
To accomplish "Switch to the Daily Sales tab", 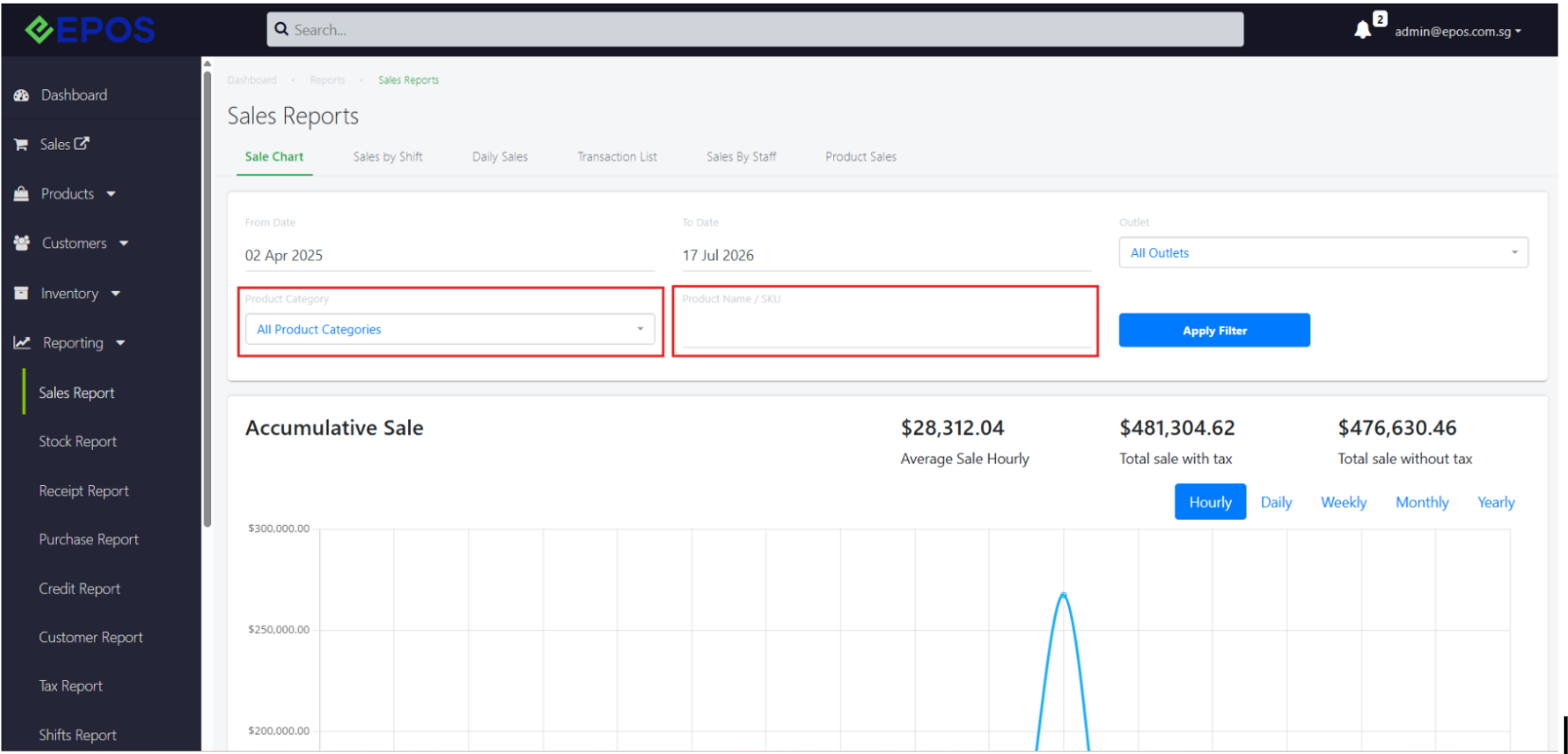I will click(x=500, y=157).
